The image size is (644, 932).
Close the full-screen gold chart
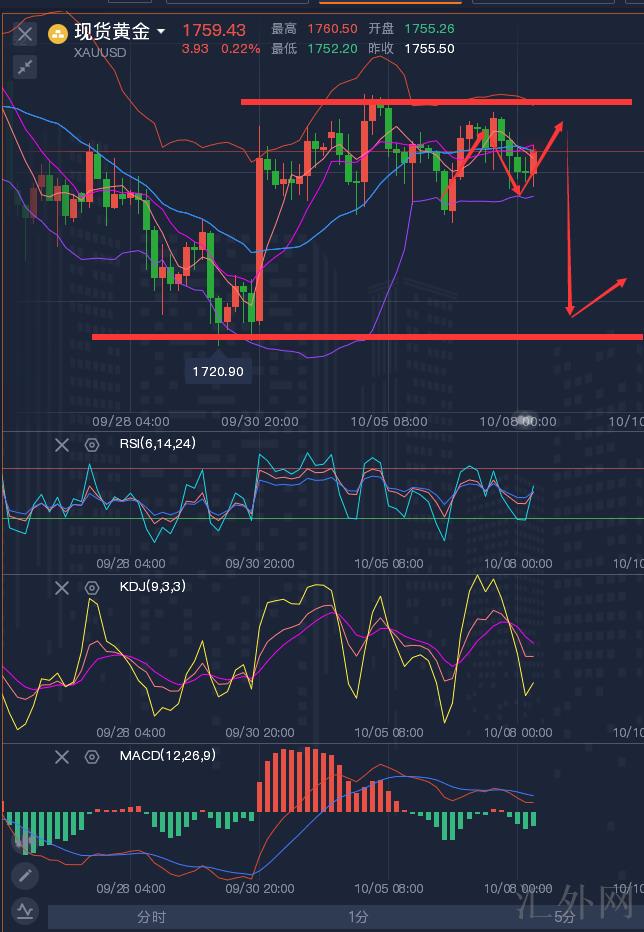click(25, 33)
